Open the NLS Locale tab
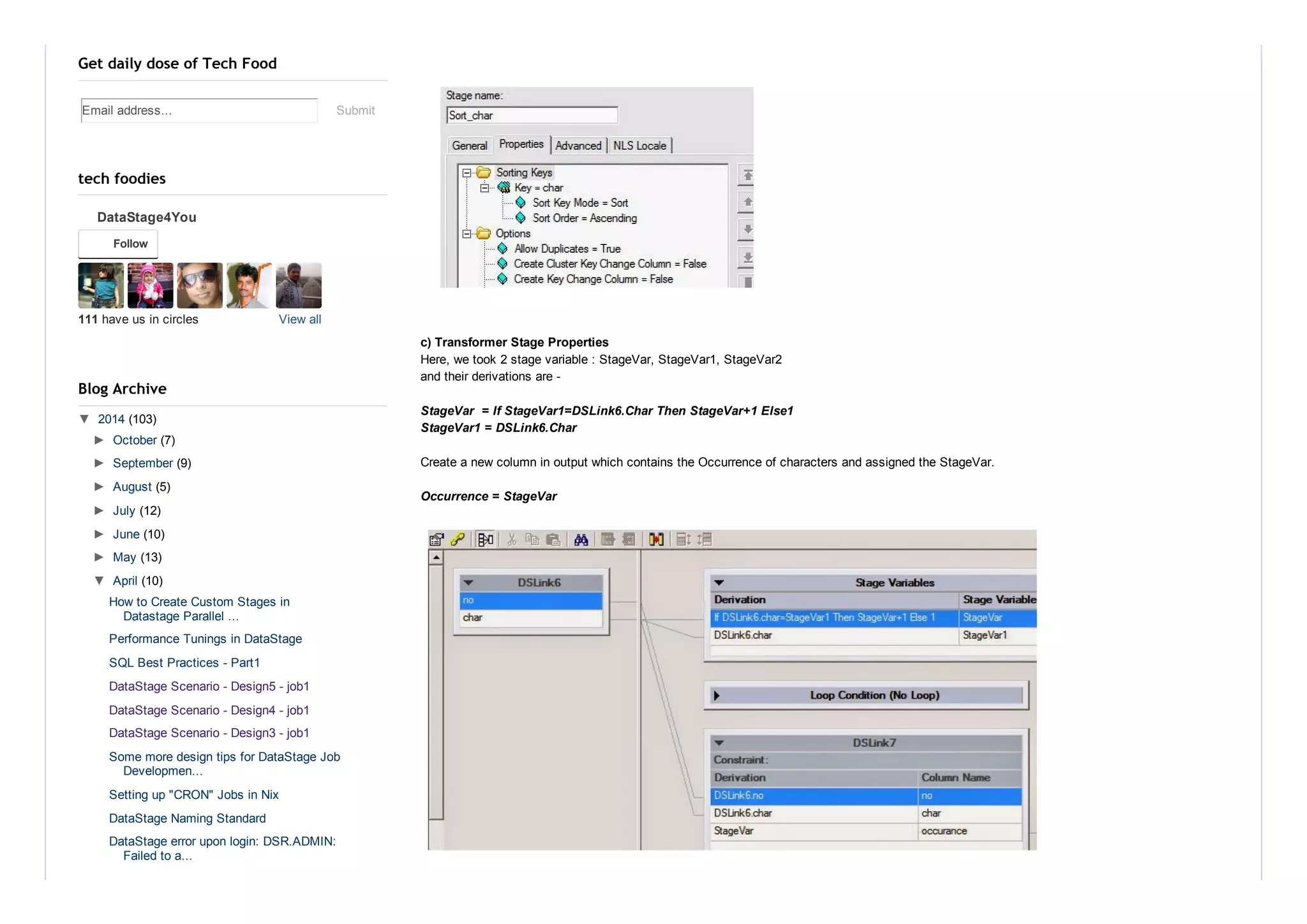This screenshot has height=924, width=1307. (639, 145)
